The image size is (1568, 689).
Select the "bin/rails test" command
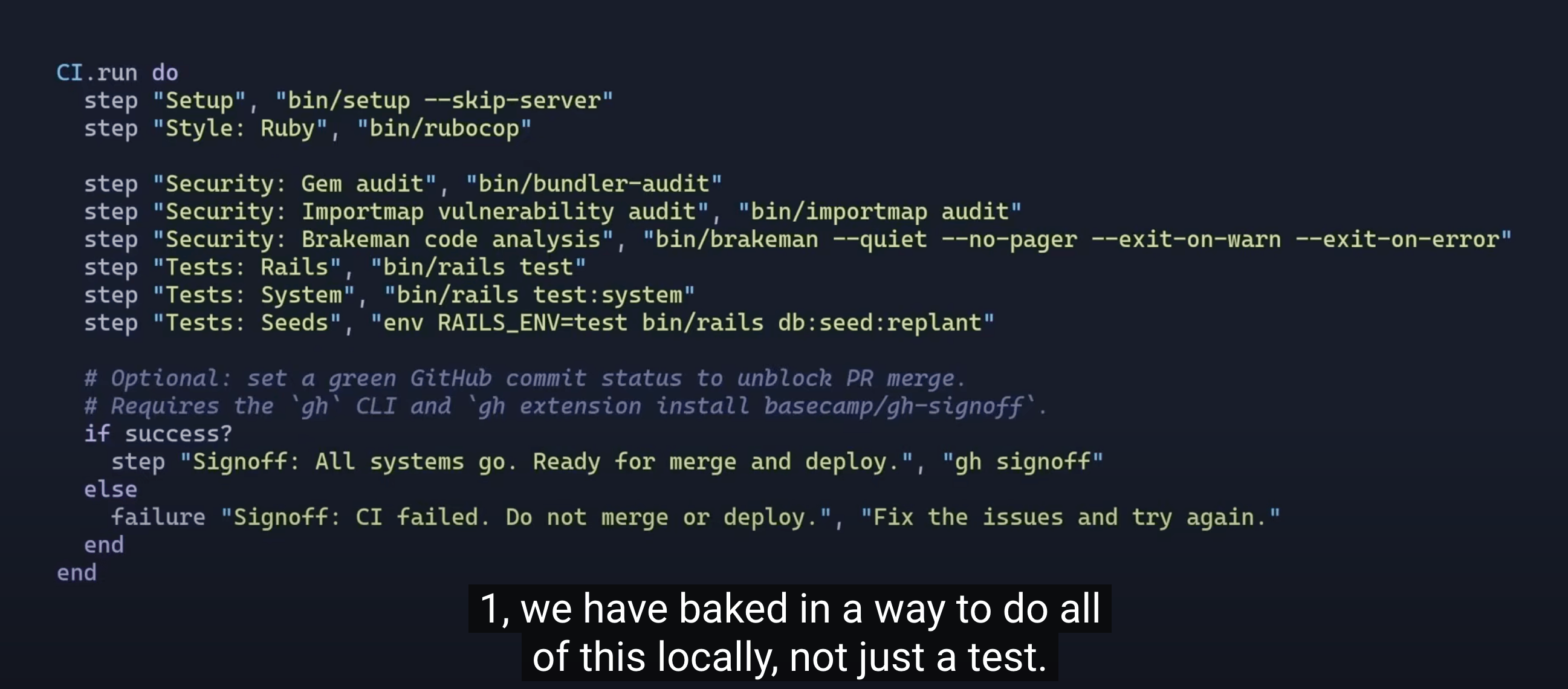(x=478, y=267)
